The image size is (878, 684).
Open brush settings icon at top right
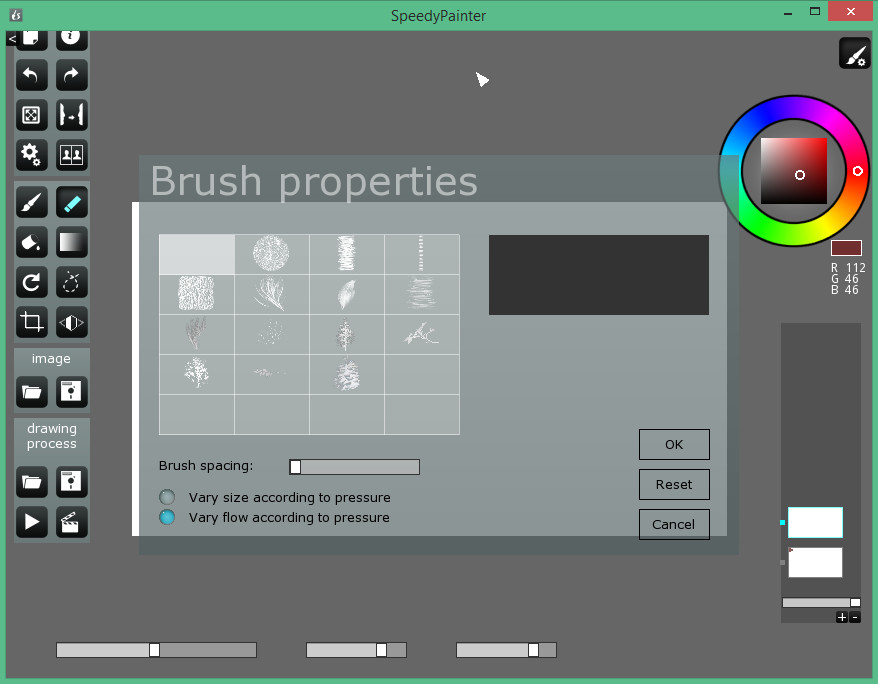854,53
